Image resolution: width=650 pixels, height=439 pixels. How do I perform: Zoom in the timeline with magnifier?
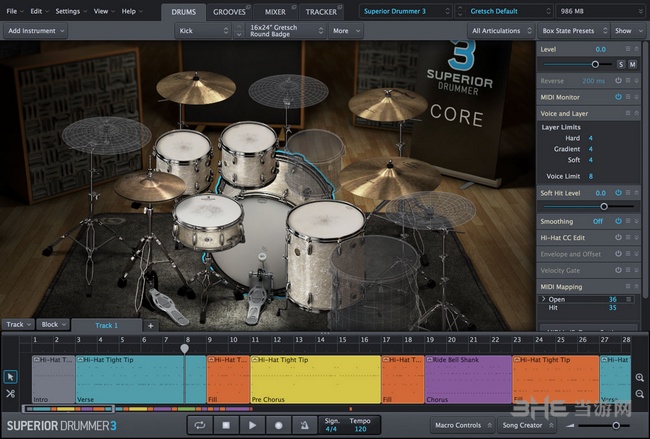tap(640, 378)
